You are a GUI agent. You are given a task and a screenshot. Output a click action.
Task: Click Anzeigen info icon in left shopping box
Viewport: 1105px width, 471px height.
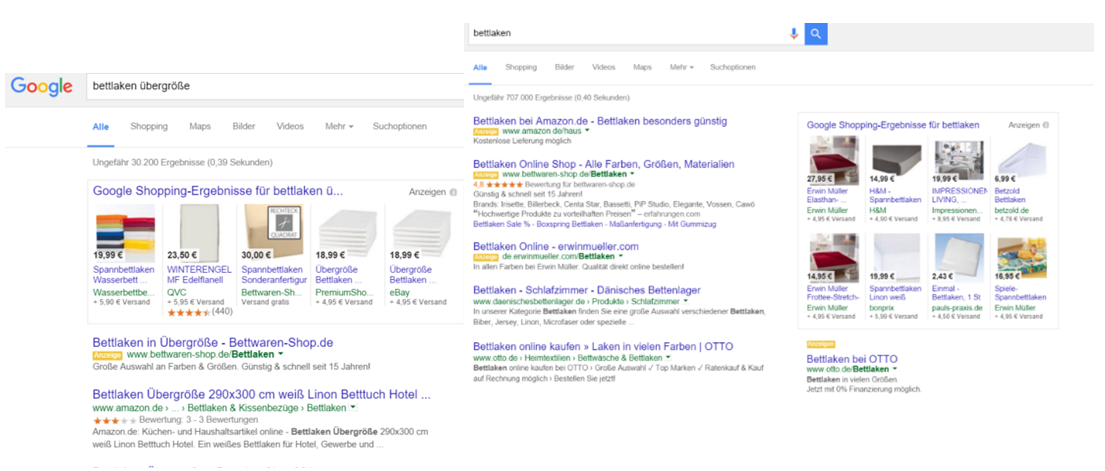click(x=453, y=192)
